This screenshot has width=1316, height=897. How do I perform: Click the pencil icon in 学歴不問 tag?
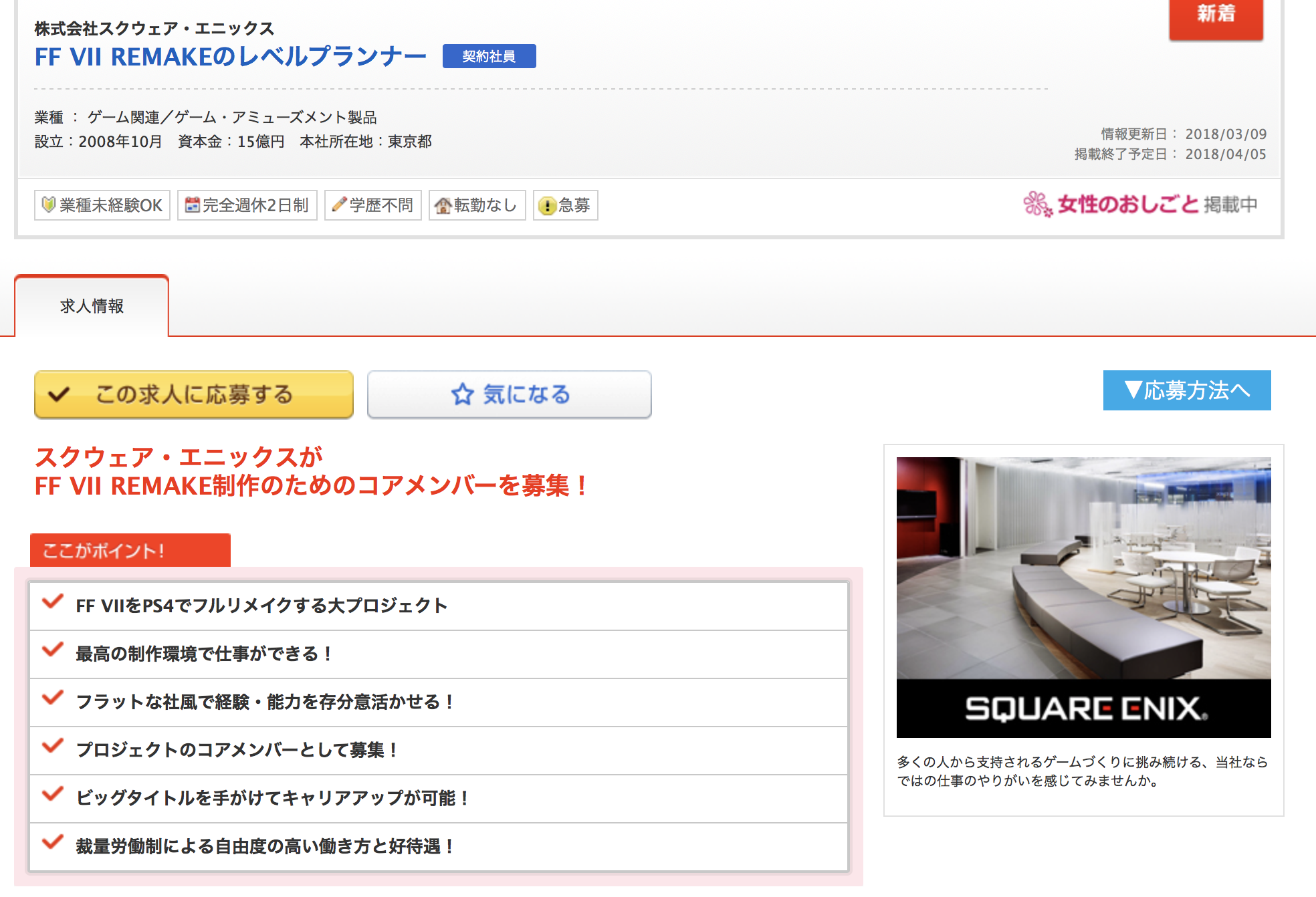[x=339, y=204]
